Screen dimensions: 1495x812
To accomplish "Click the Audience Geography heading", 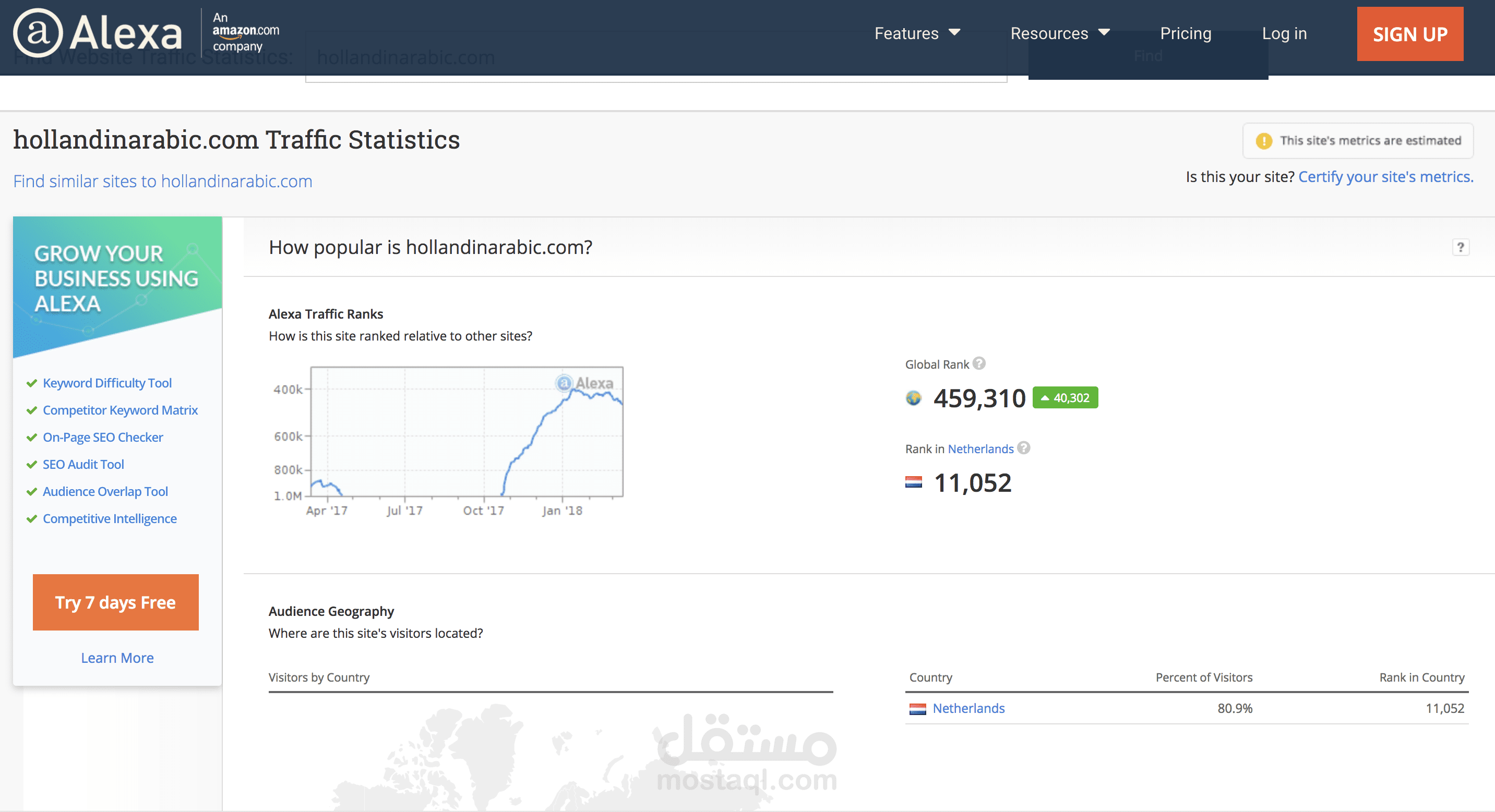I will 331,611.
